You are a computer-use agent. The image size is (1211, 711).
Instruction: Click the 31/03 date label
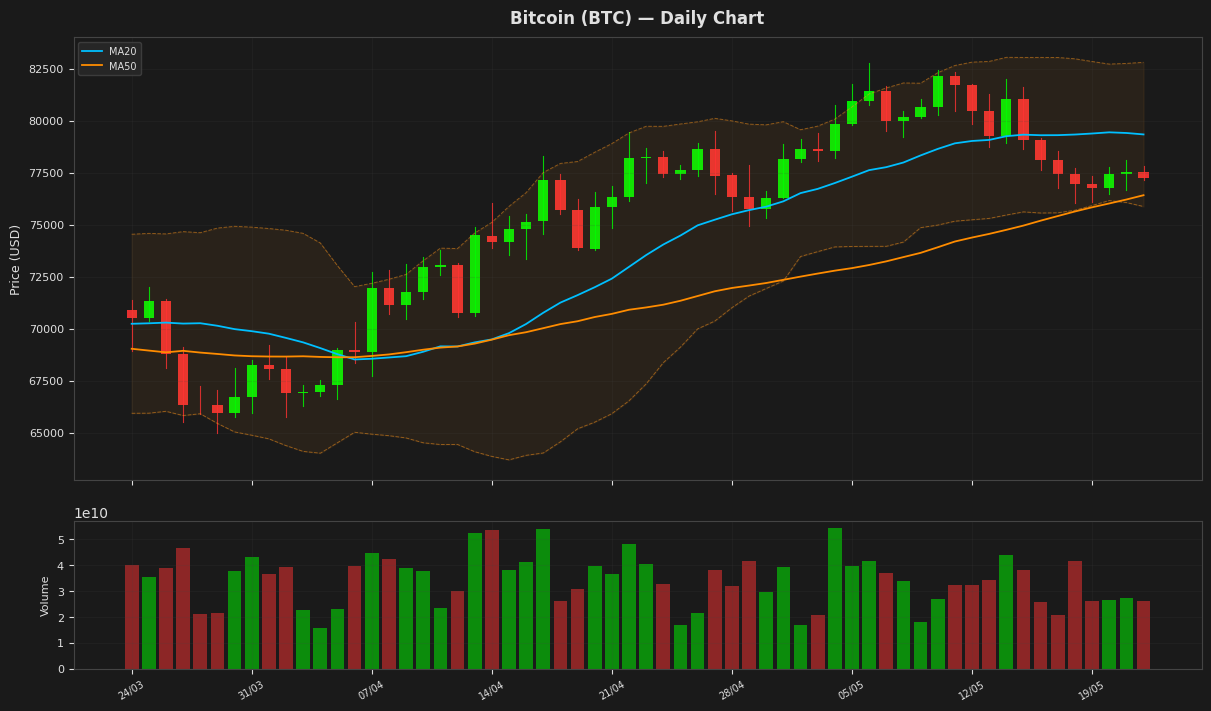coord(251,690)
